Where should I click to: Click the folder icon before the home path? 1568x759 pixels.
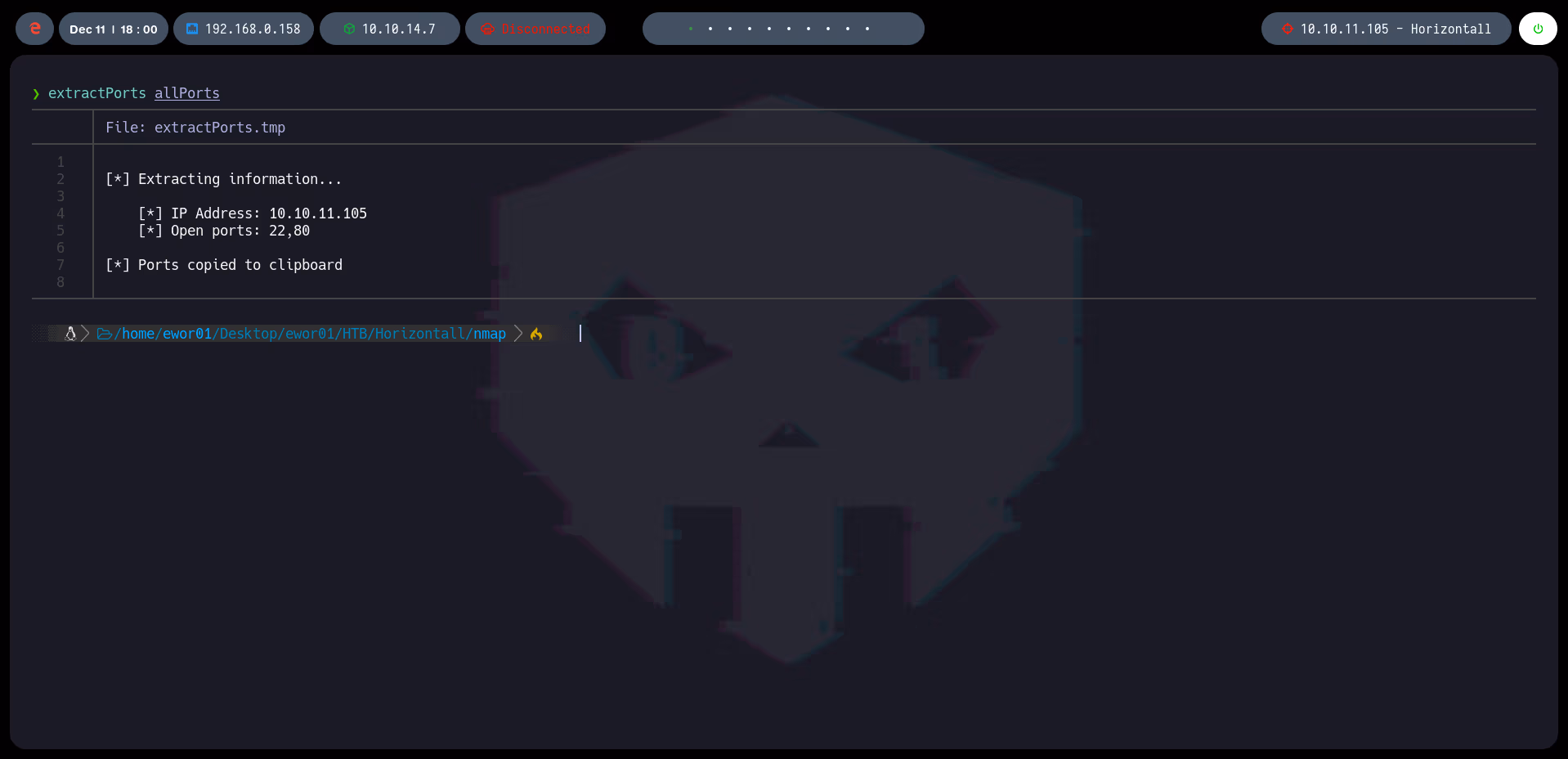tap(103, 334)
